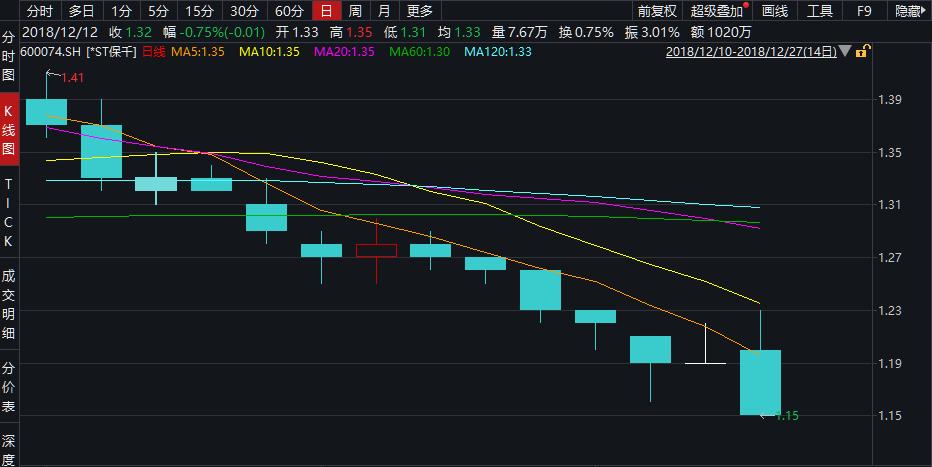Select the 30分 period tab
Screen dimensions: 932x467
[x=244, y=11]
